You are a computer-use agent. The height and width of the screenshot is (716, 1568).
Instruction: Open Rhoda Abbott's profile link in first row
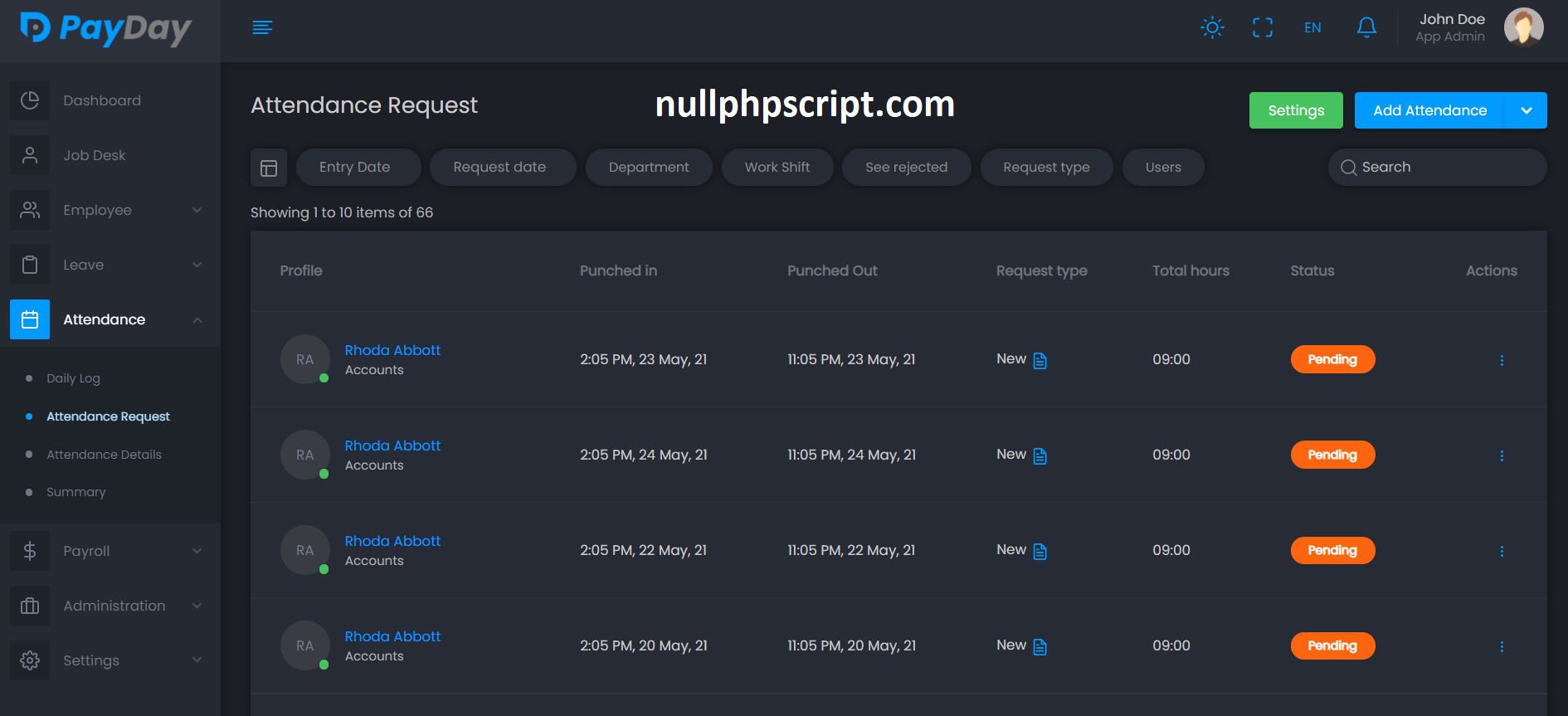392,350
